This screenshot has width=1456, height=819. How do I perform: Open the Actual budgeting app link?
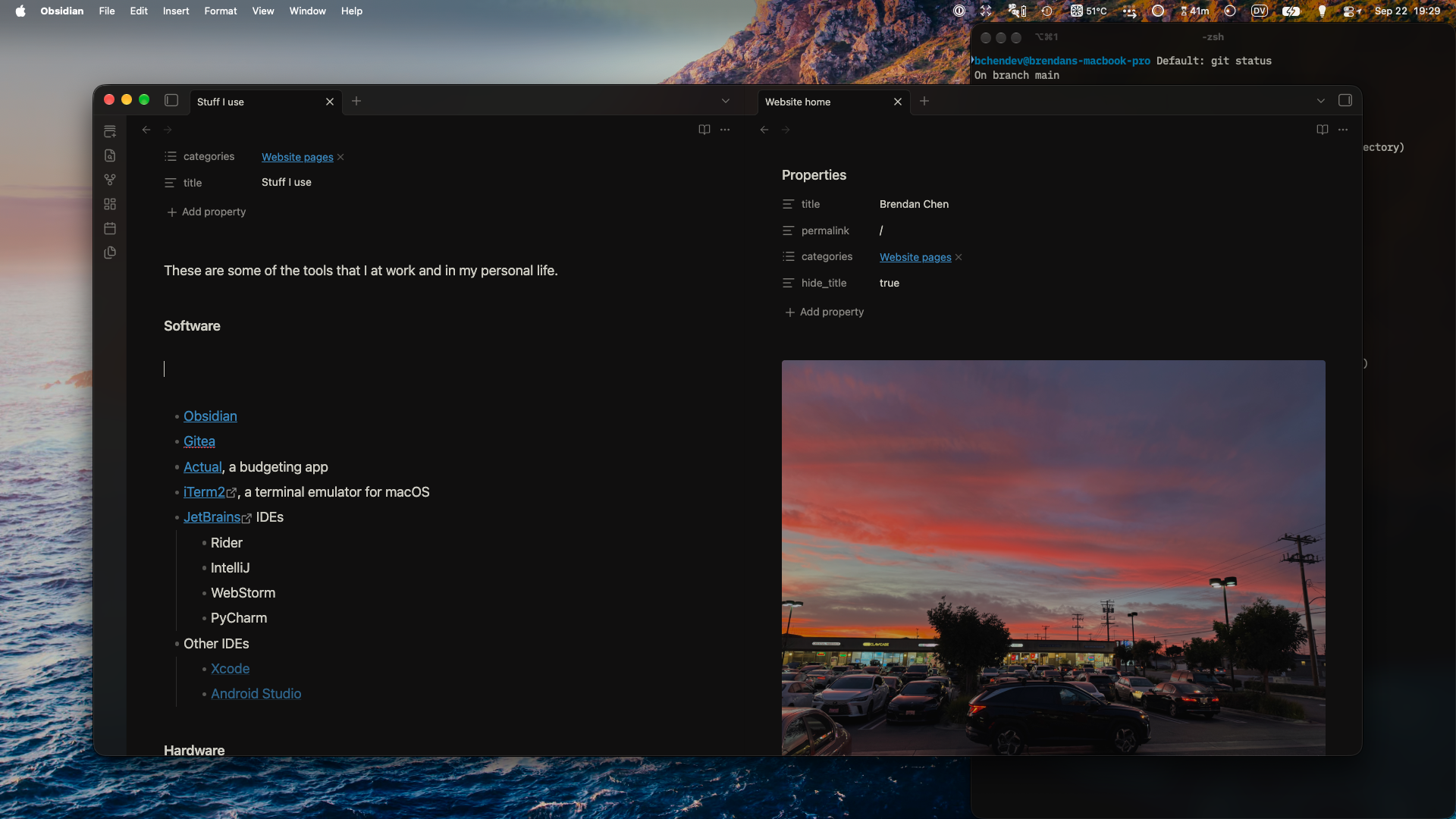pos(202,467)
